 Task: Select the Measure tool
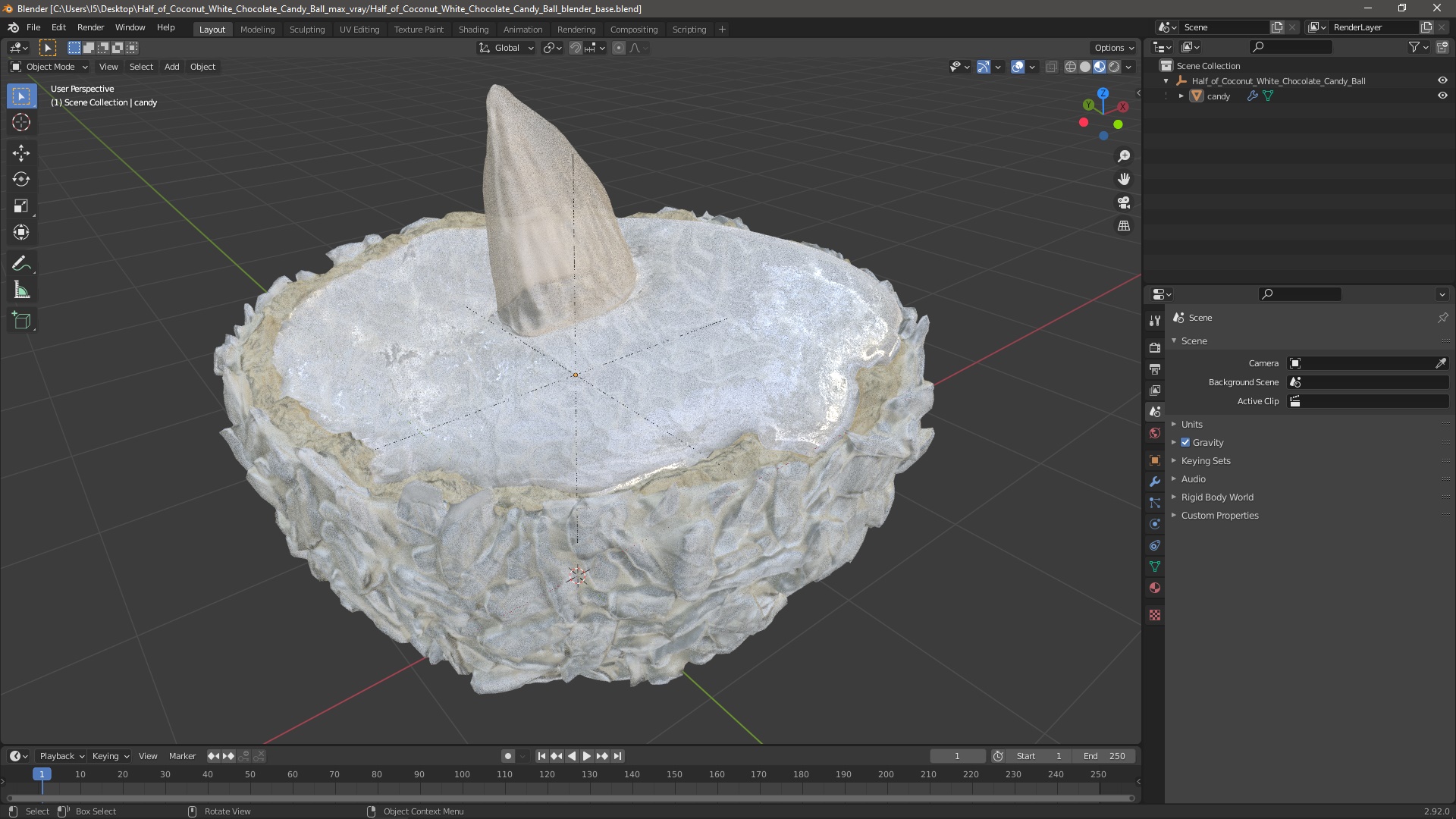point(21,290)
